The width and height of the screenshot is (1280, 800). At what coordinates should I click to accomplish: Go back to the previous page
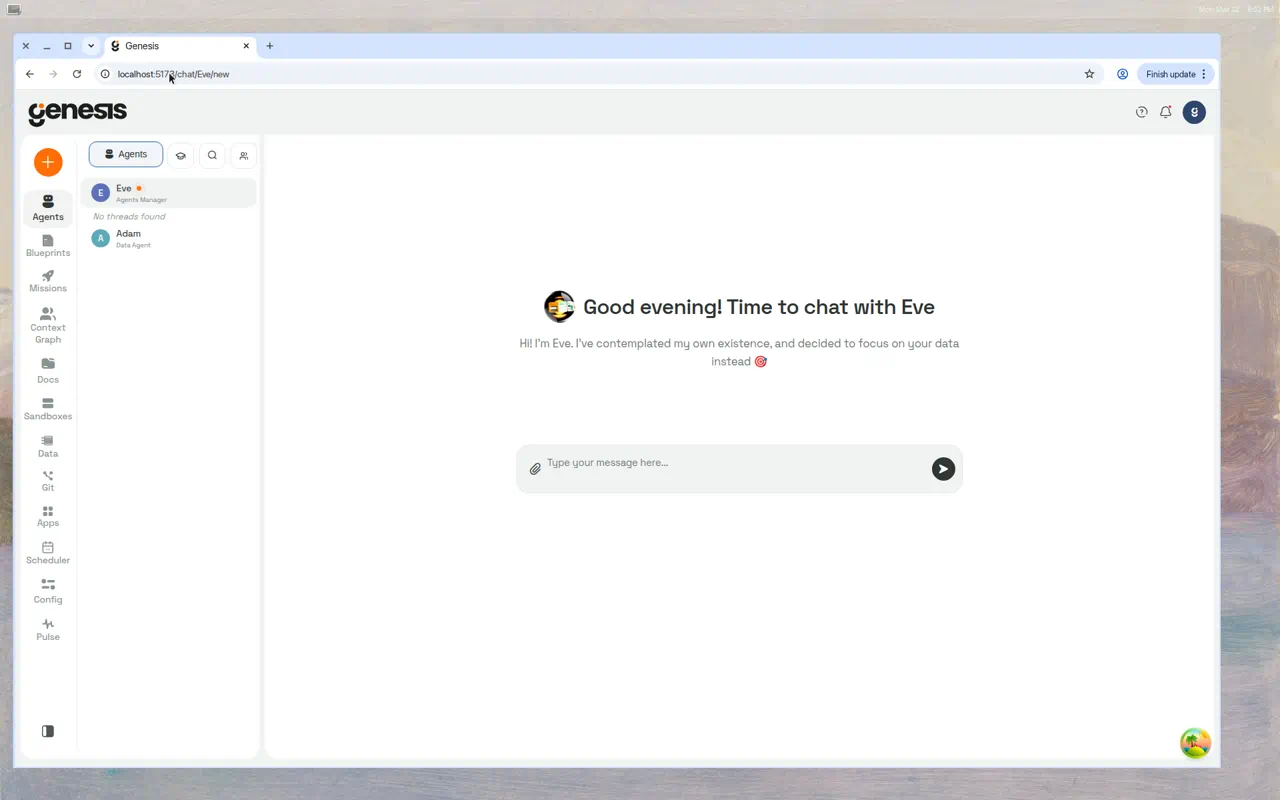30,74
